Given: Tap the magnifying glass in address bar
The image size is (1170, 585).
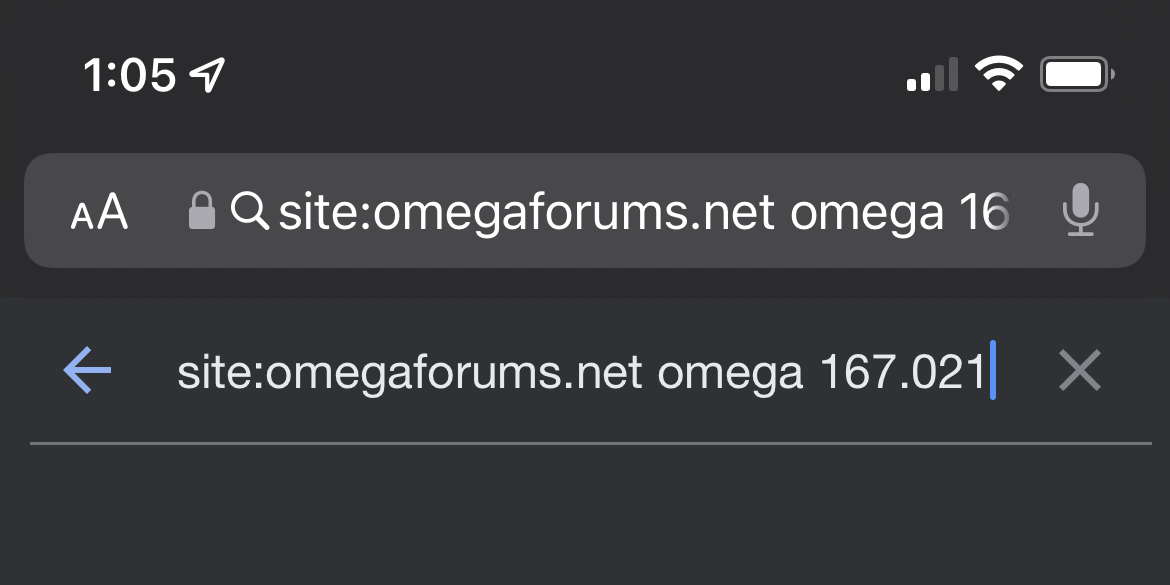Looking at the screenshot, I should [x=249, y=210].
